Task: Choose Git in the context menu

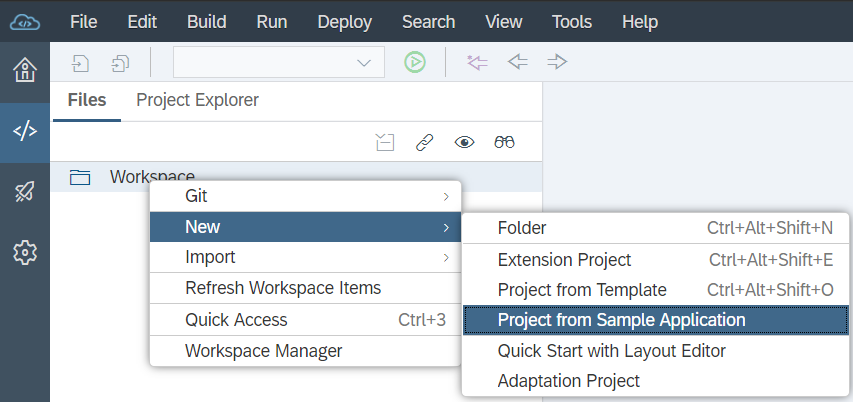Action: click(305, 196)
